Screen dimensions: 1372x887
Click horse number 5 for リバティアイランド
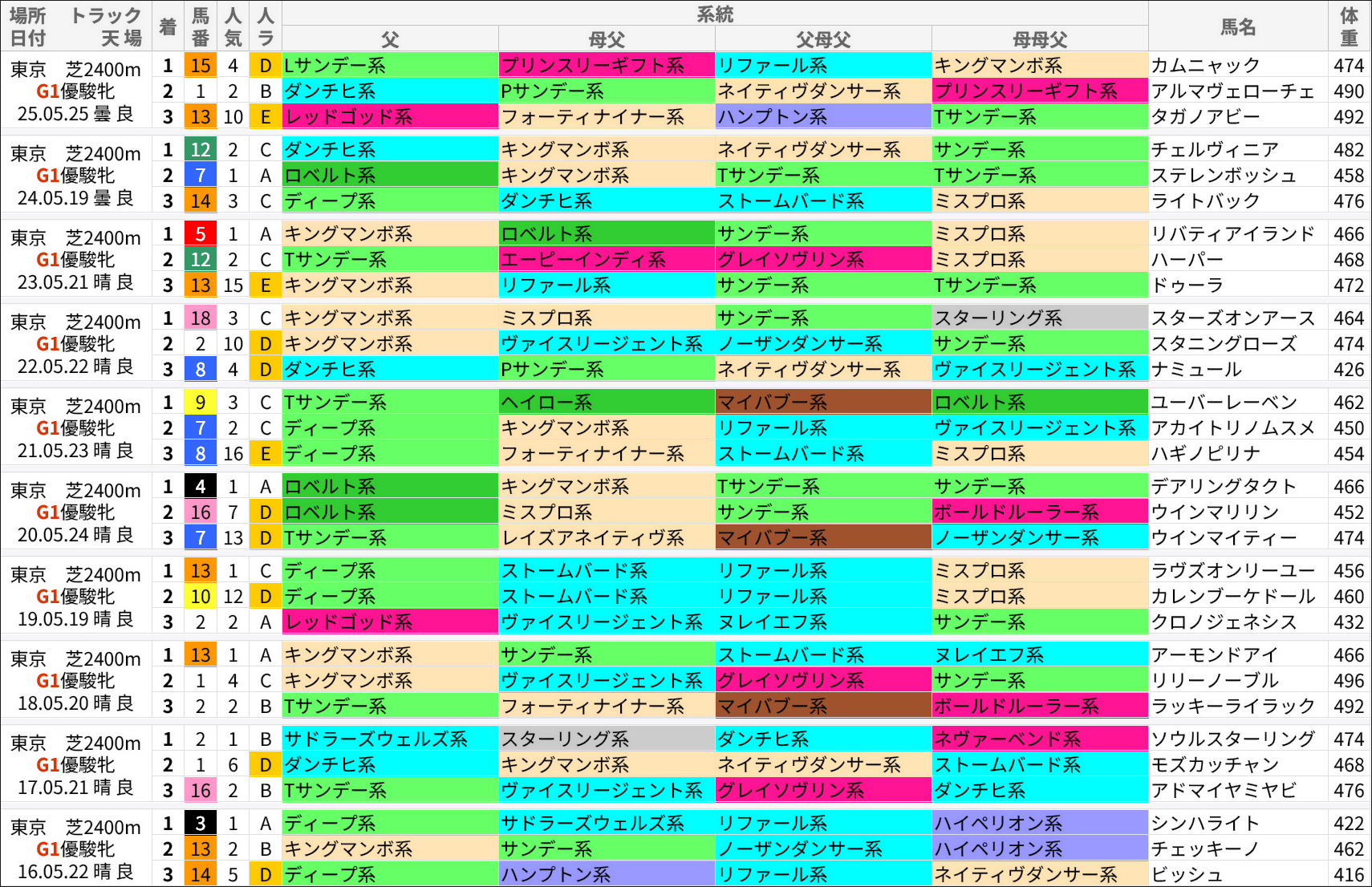[201, 234]
